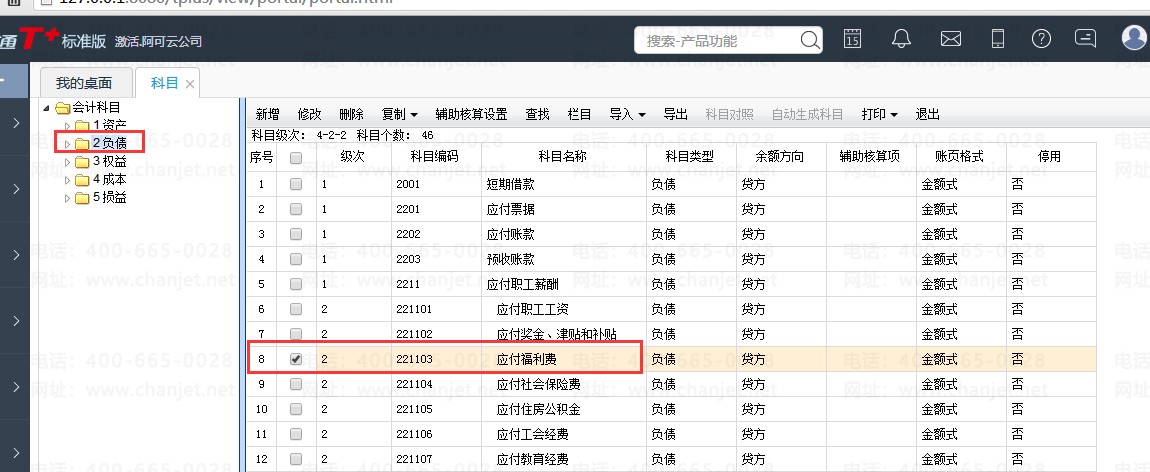
Task: Click the 搜索-产品功能 search field
Action: click(x=719, y=40)
